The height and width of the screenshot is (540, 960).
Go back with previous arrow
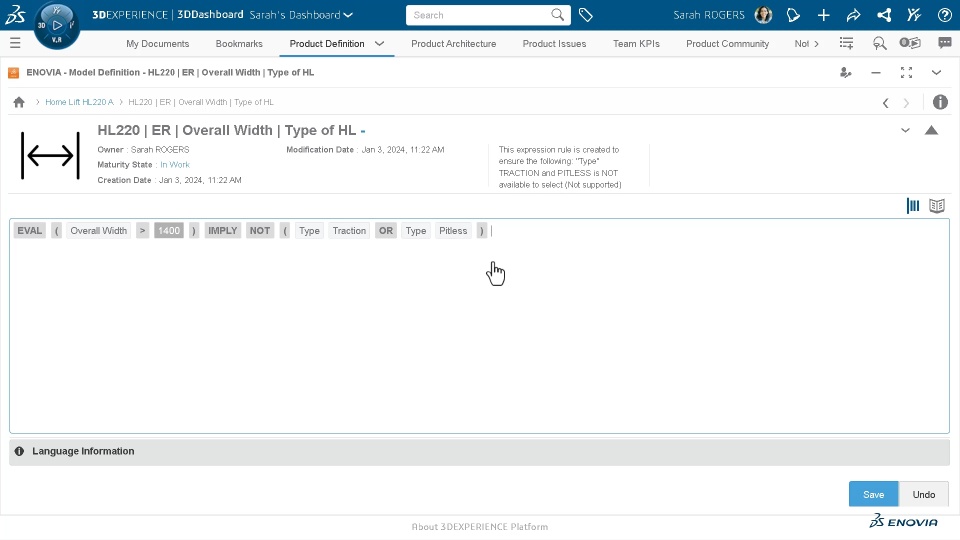coord(885,103)
